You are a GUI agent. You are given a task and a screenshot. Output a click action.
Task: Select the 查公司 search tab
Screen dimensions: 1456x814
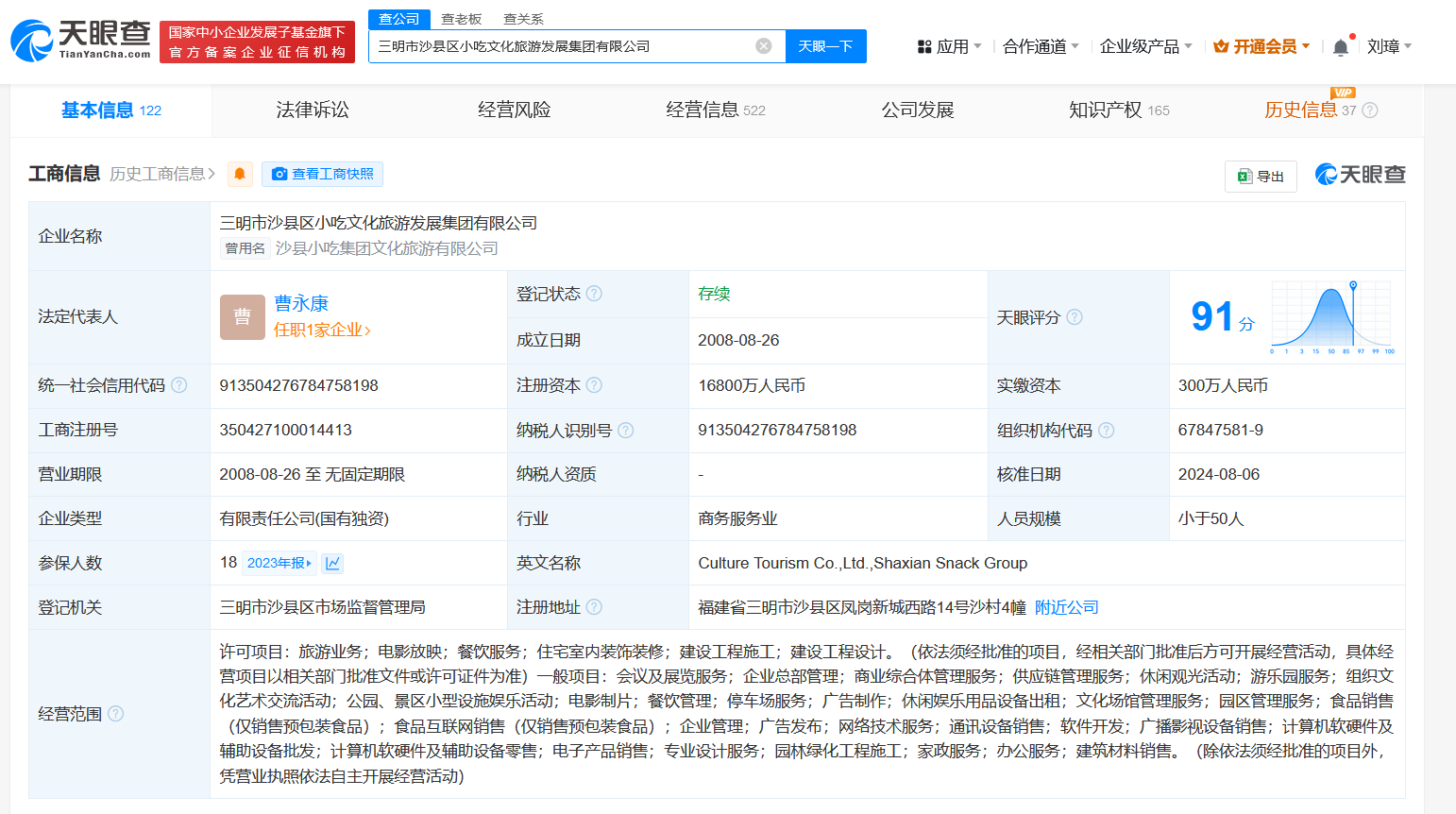(x=399, y=19)
